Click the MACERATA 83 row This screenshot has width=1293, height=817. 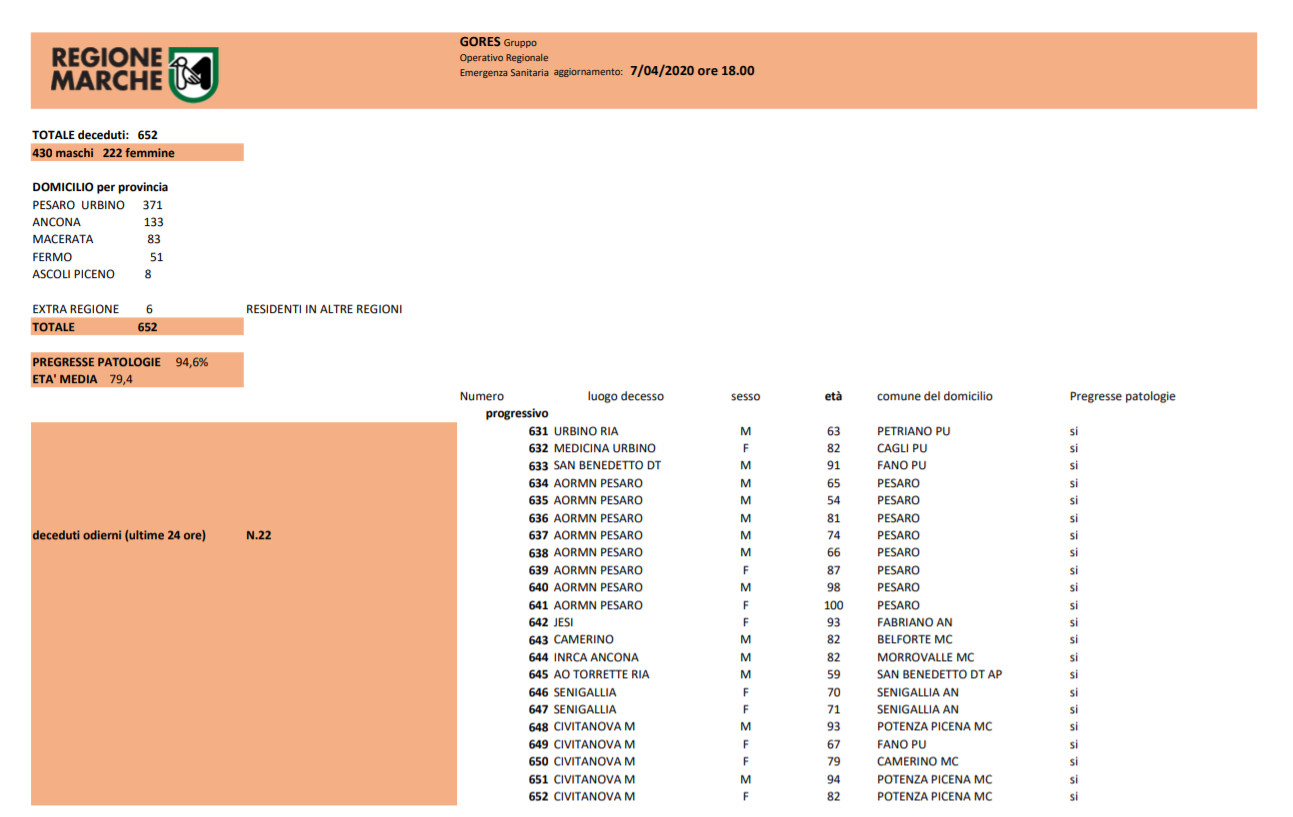click(x=96, y=239)
